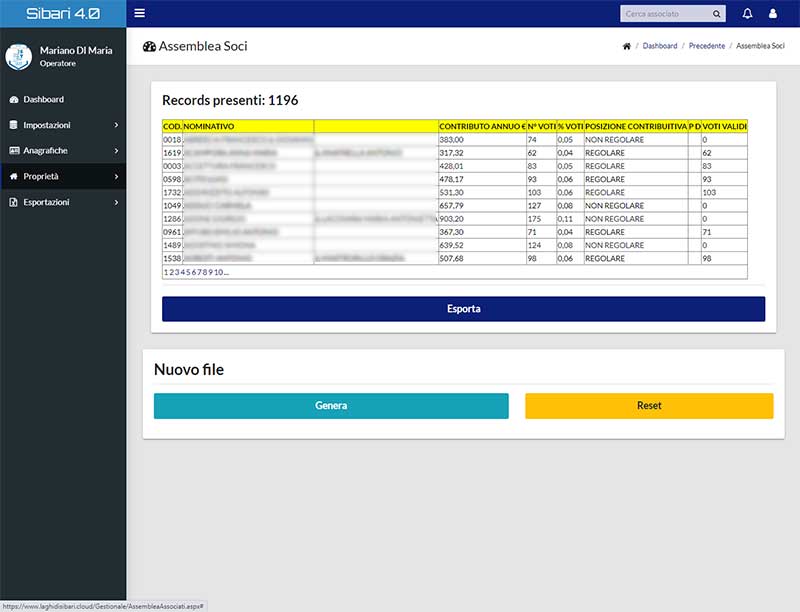Toggle the hamburger sidebar menu
Viewport: 800px width, 612px height.
[x=139, y=13]
